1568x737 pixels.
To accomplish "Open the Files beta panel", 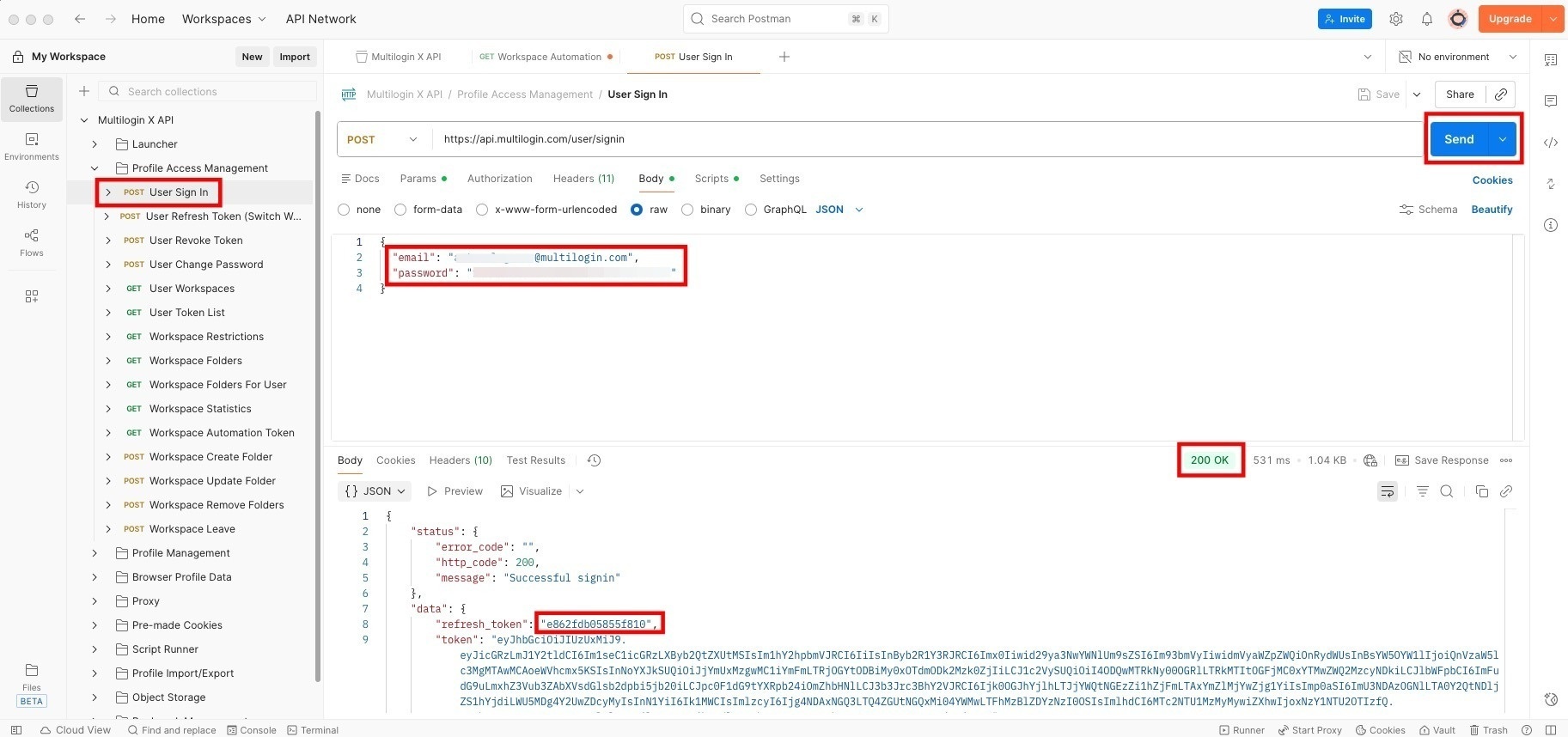I will click(32, 684).
